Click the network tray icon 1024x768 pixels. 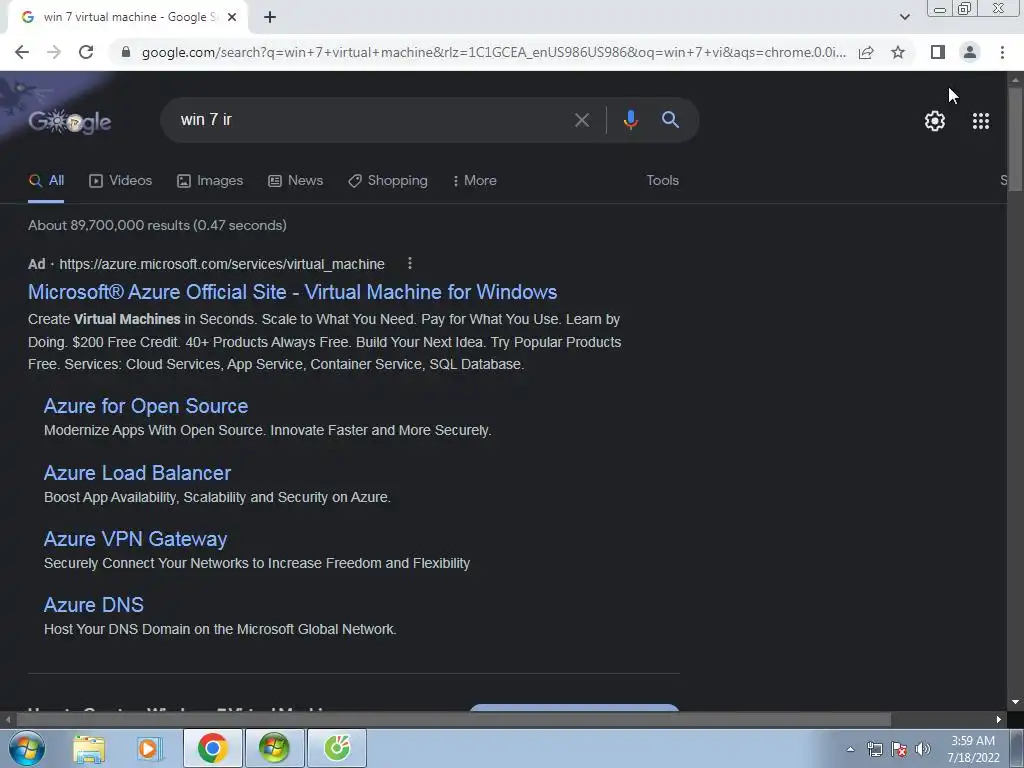[x=874, y=749]
